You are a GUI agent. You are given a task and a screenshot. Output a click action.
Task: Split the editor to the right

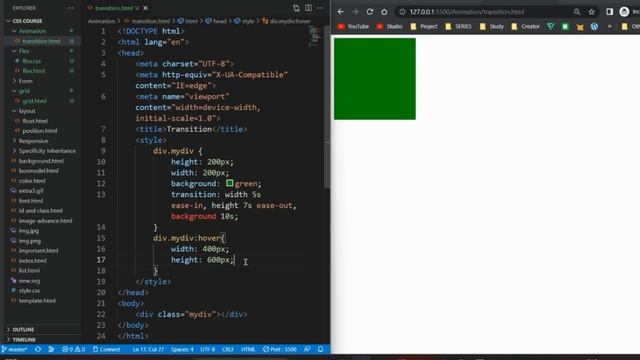tap(309, 8)
